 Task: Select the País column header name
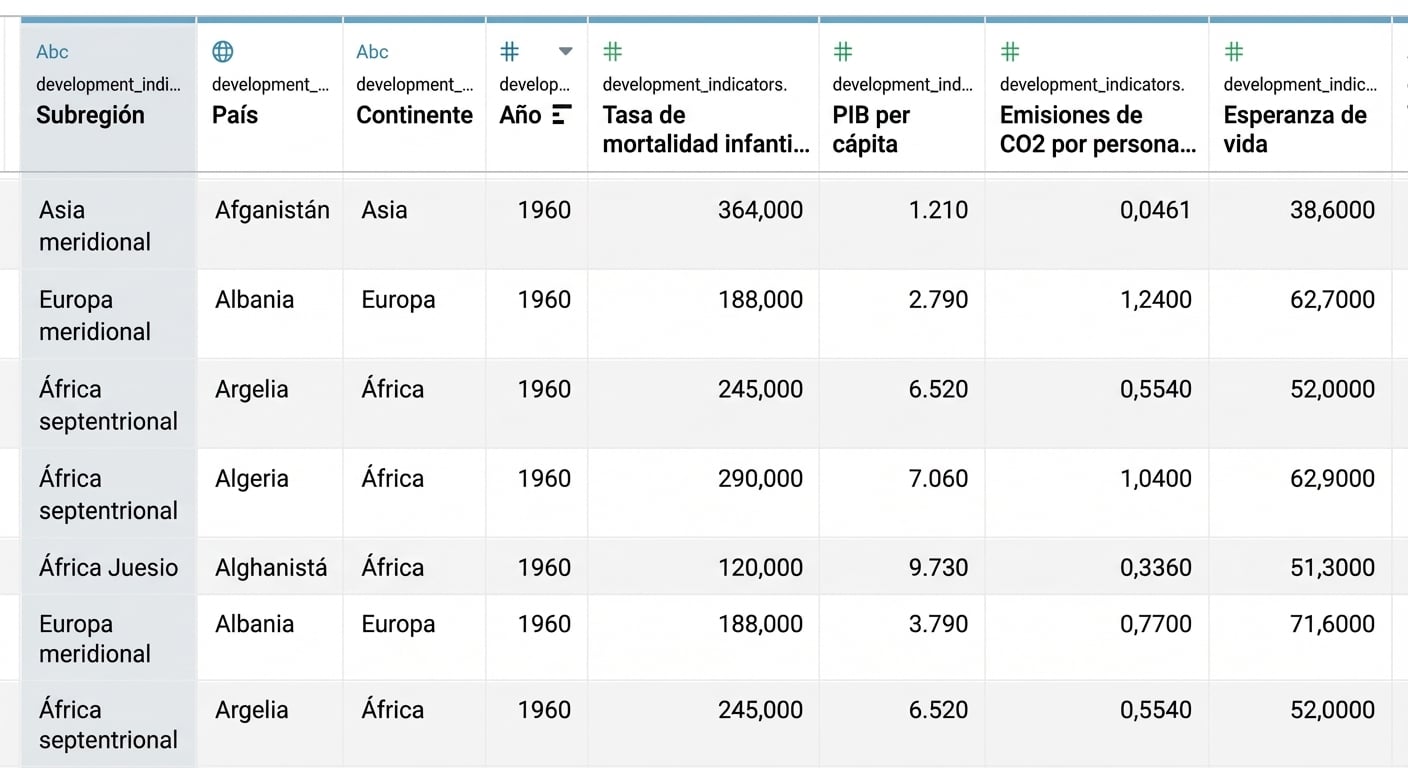click(235, 115)
